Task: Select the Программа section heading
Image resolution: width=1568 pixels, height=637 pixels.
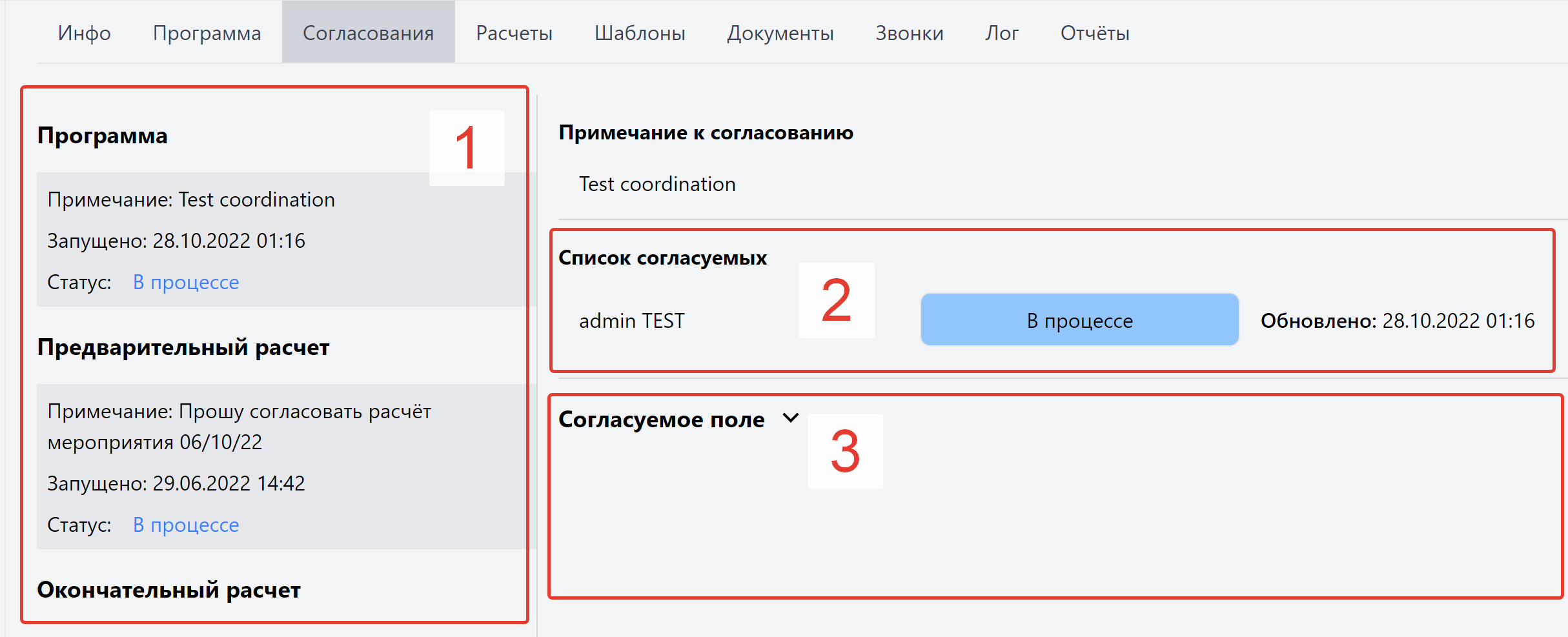Action: 103,136
